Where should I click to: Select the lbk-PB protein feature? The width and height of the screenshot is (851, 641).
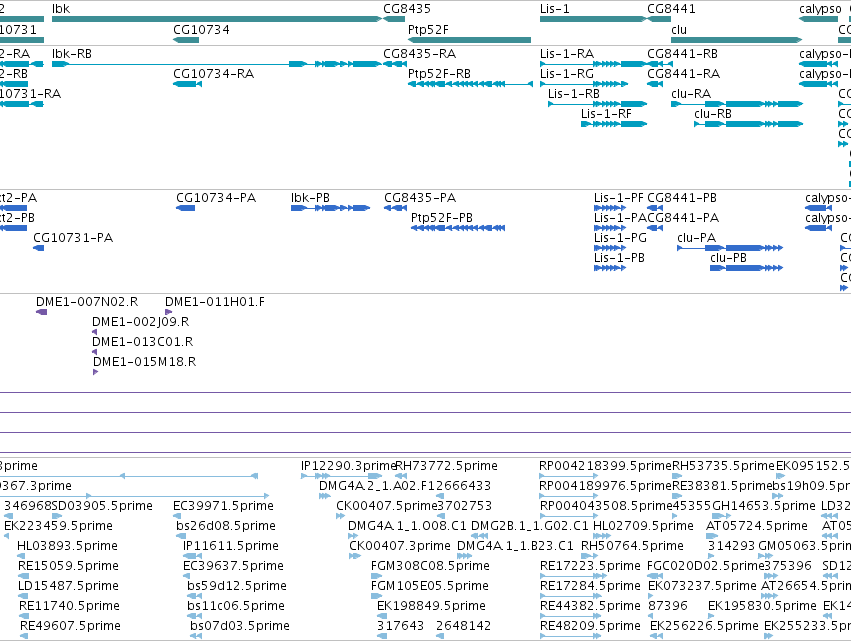(331, 208)
